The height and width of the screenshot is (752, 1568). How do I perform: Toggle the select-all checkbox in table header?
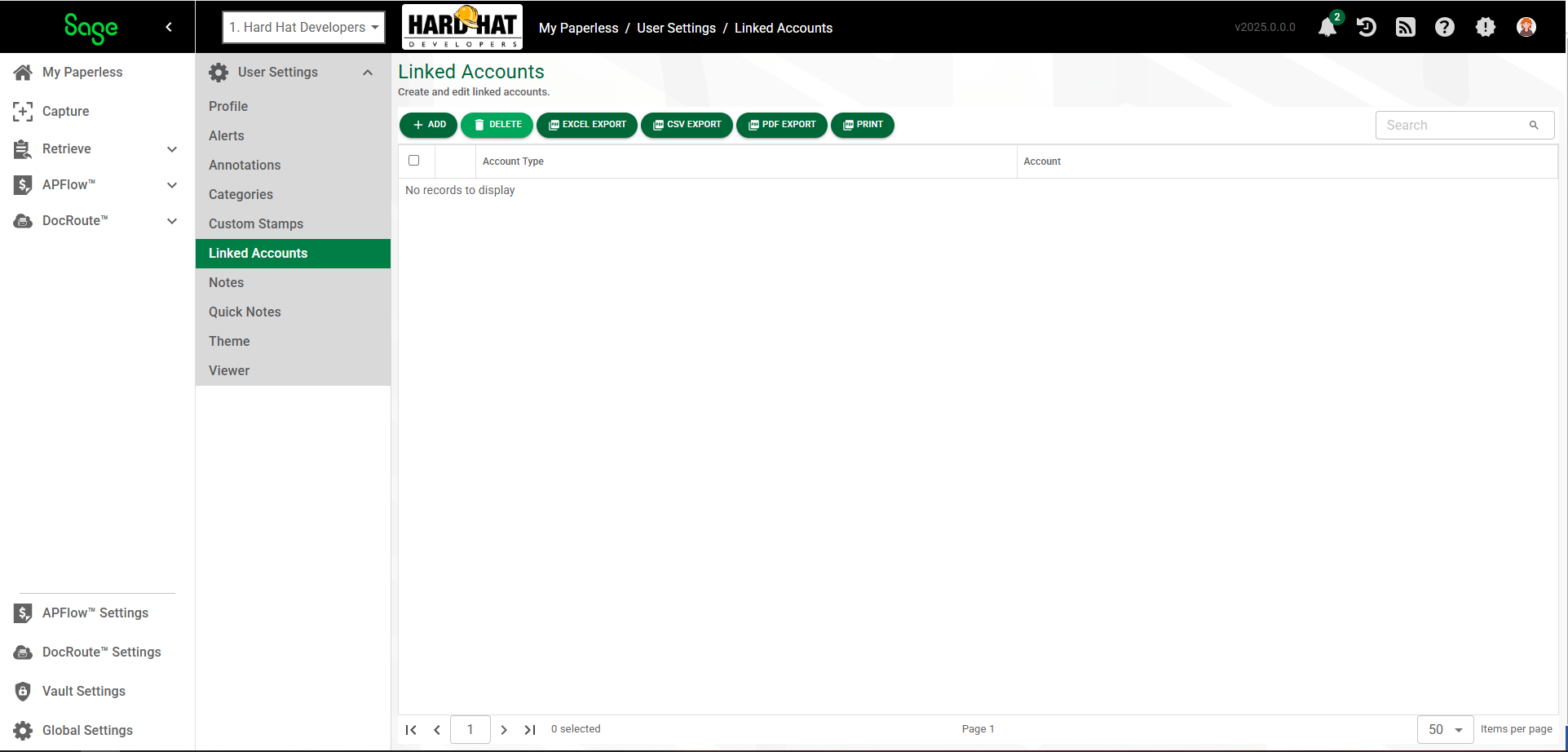[413, 161]
